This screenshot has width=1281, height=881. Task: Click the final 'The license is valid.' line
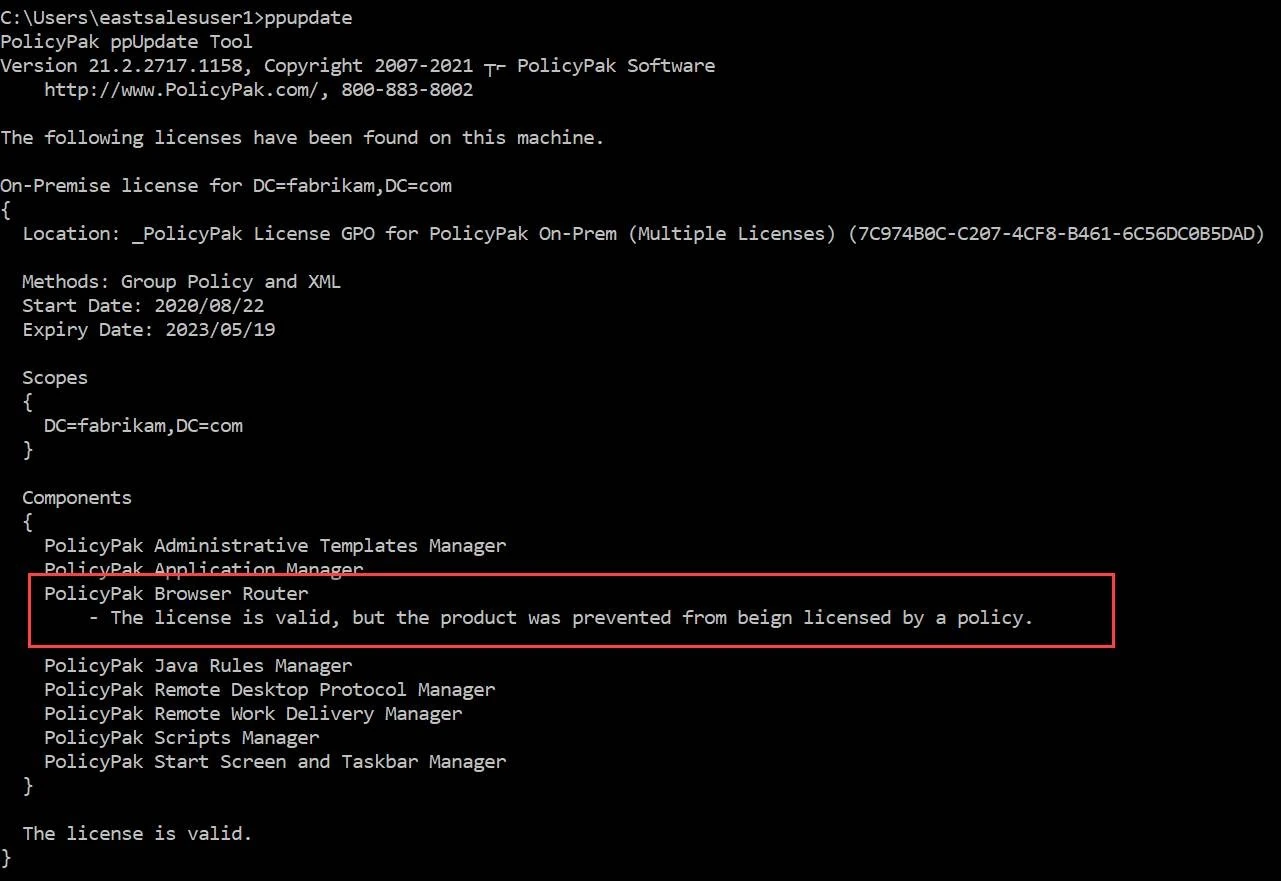137,834
